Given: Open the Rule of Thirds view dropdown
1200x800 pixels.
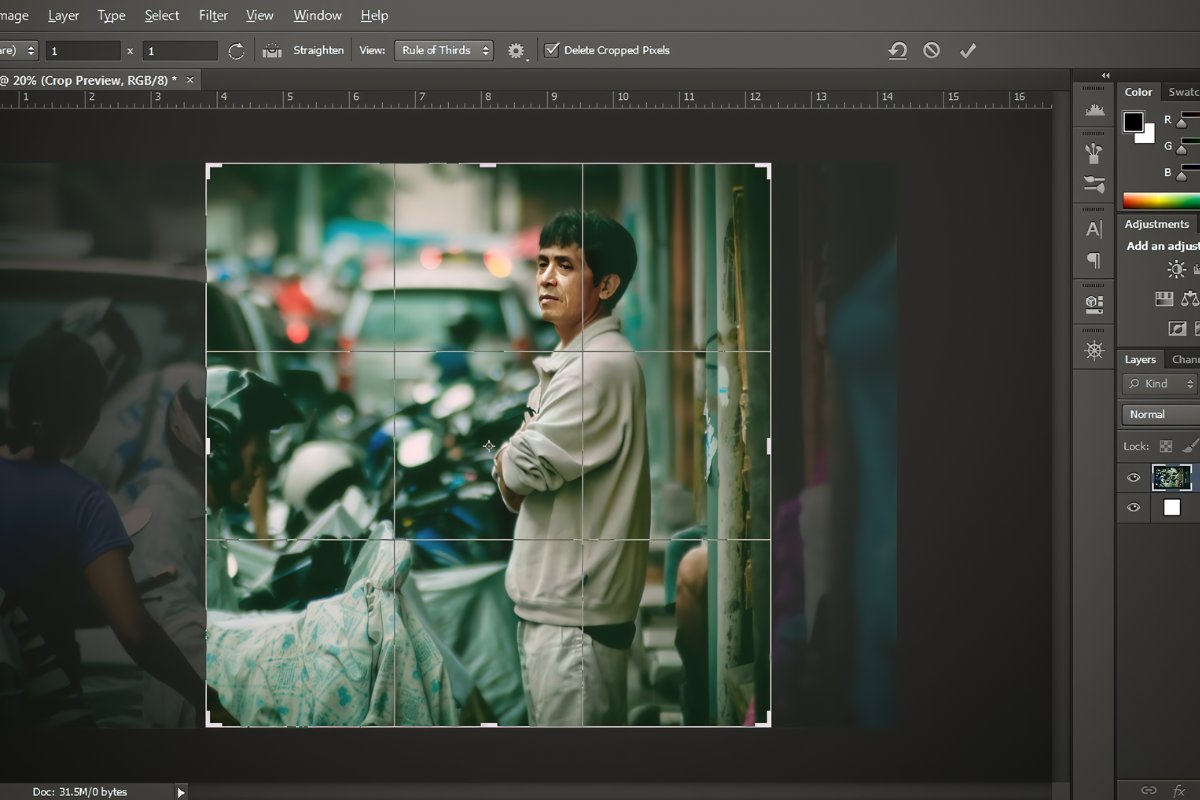Looking at the screenshot, I should (x=444, y=49).
